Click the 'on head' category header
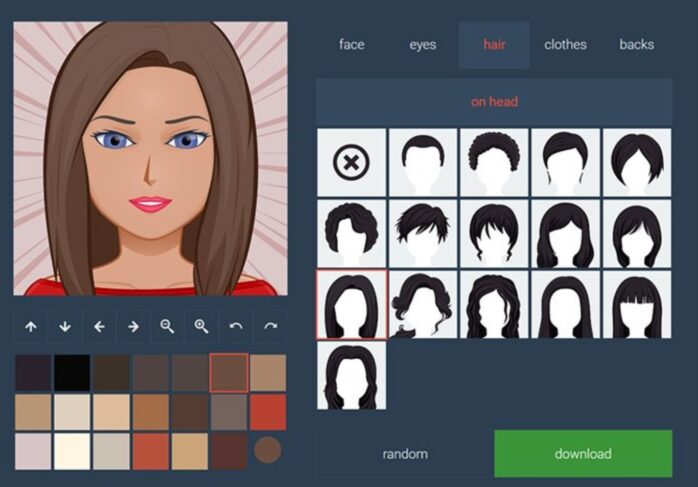The image size is (698, 487). point(494,102)
